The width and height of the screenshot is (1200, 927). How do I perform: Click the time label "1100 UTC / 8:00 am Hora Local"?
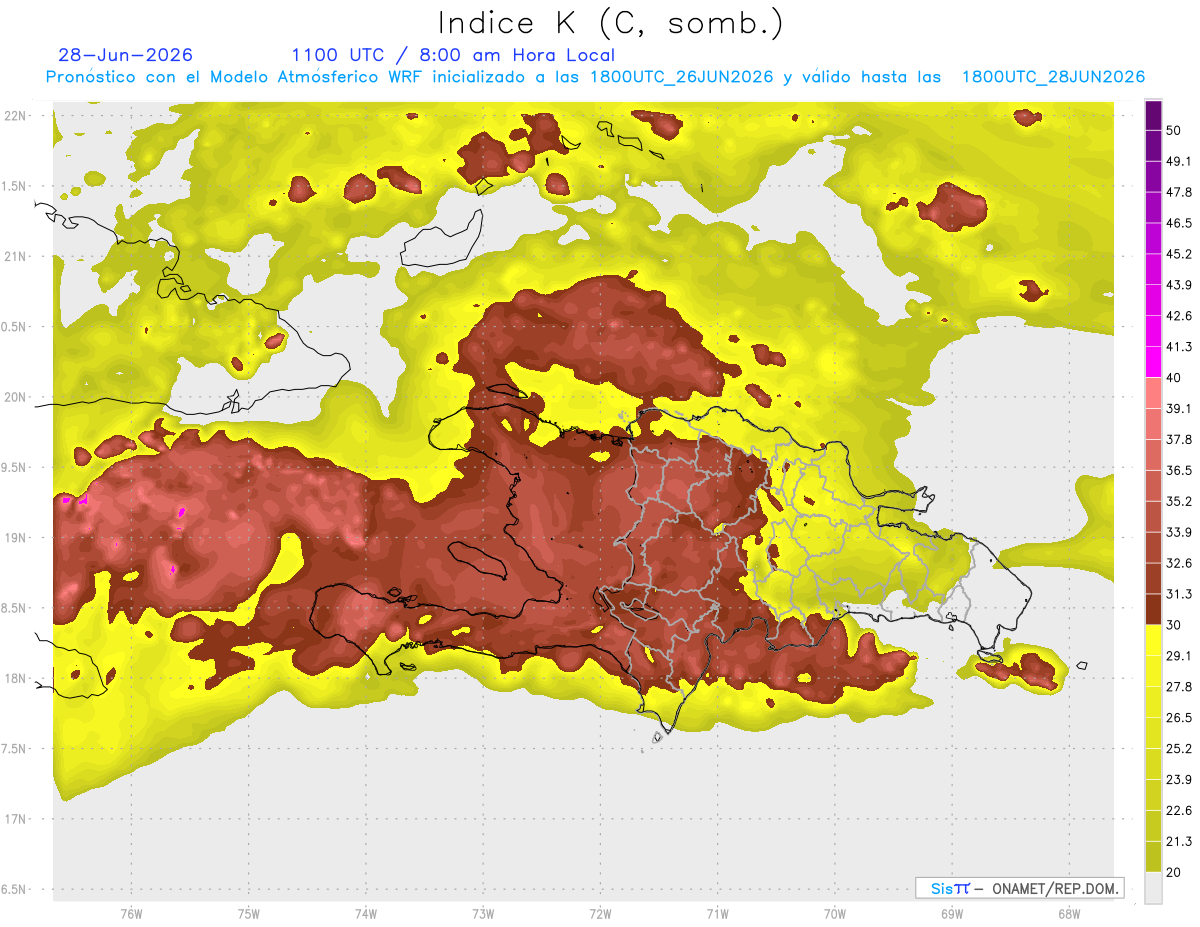tap(453, 55)
